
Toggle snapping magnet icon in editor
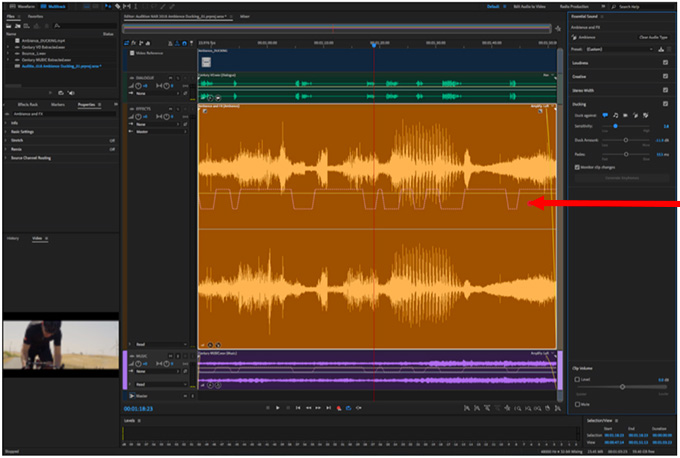(x=184, y=43)
